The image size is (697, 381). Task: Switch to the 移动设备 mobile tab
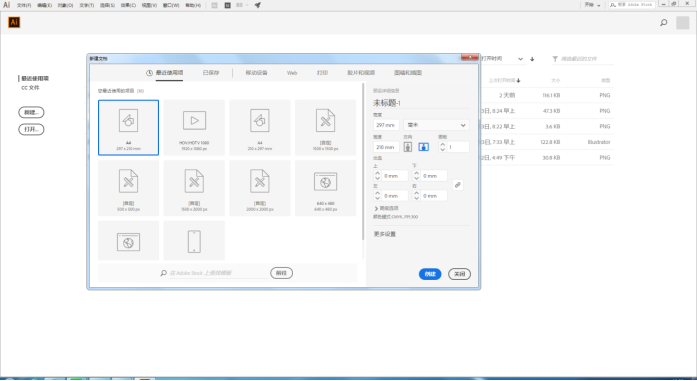coord(256,73)
